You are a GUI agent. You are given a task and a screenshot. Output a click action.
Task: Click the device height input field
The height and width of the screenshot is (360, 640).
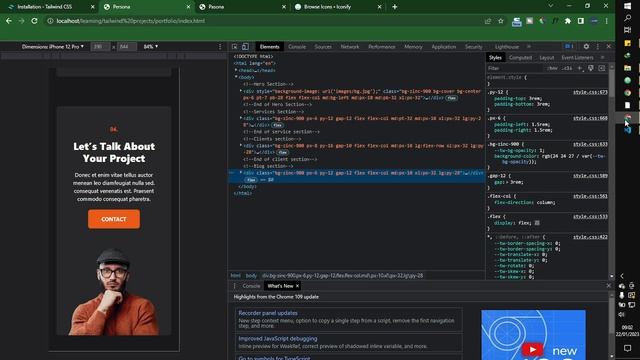127,47
